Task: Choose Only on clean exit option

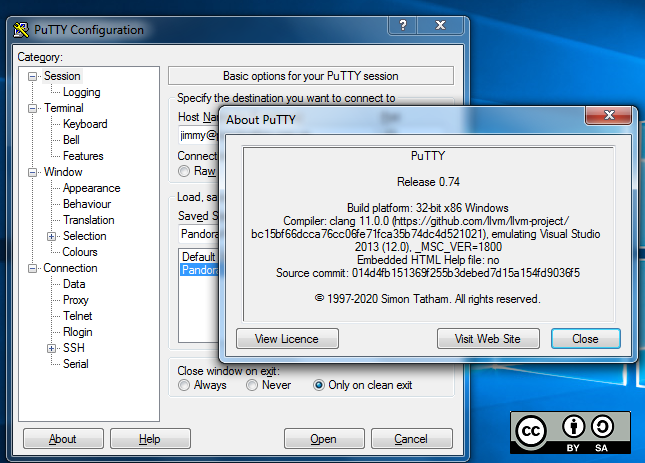Action: pyautogui.click(x=318, y=385)
